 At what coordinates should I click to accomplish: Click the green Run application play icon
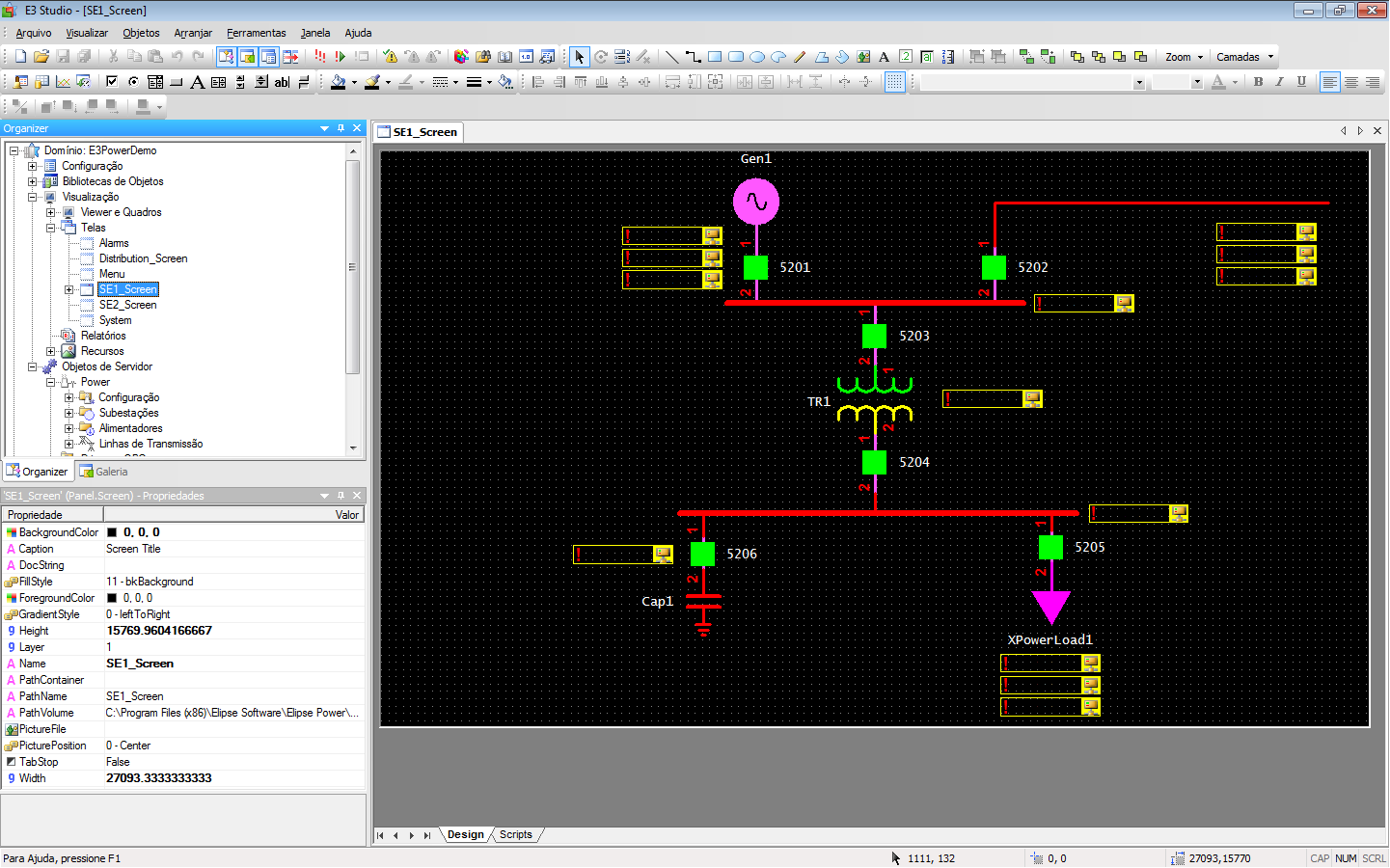click(341, 57)
